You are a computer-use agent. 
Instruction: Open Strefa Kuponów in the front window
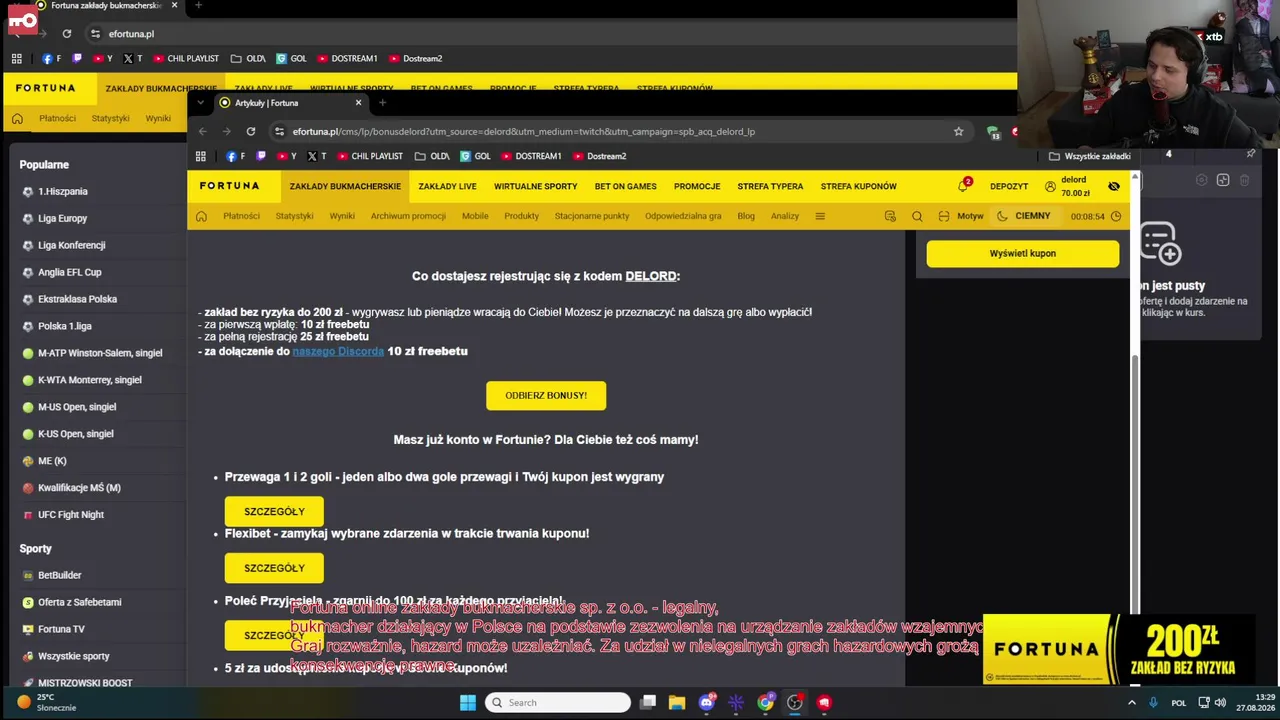coord(858,186)
